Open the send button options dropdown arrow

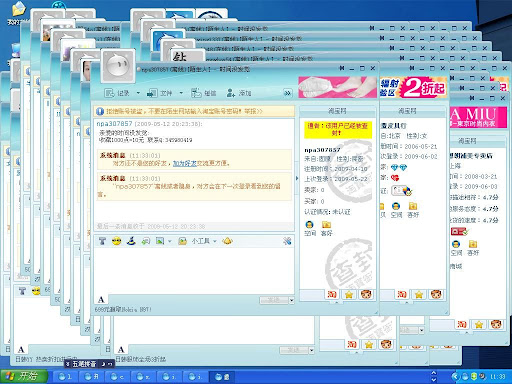pyautogui.click(x=291, y=300)
